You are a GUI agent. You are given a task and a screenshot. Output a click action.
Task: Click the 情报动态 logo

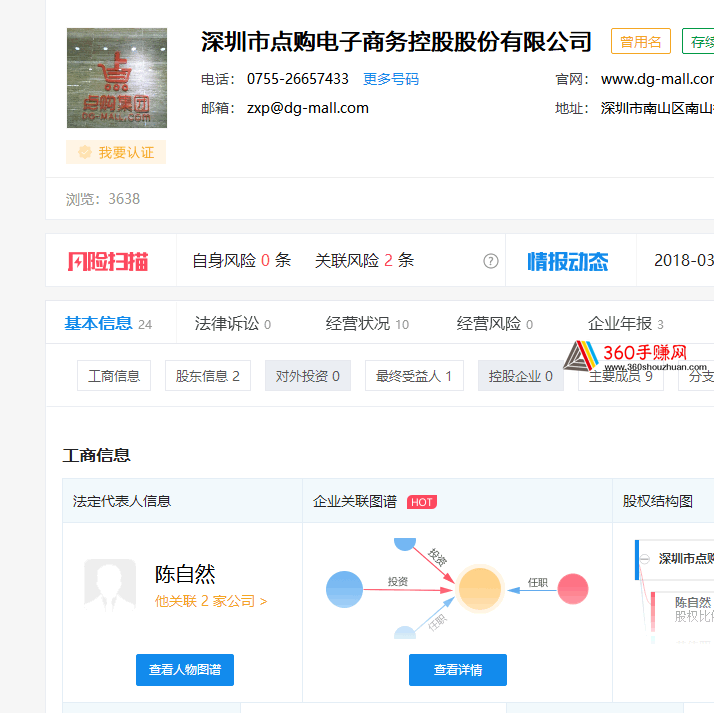click(x=568, y=261)
